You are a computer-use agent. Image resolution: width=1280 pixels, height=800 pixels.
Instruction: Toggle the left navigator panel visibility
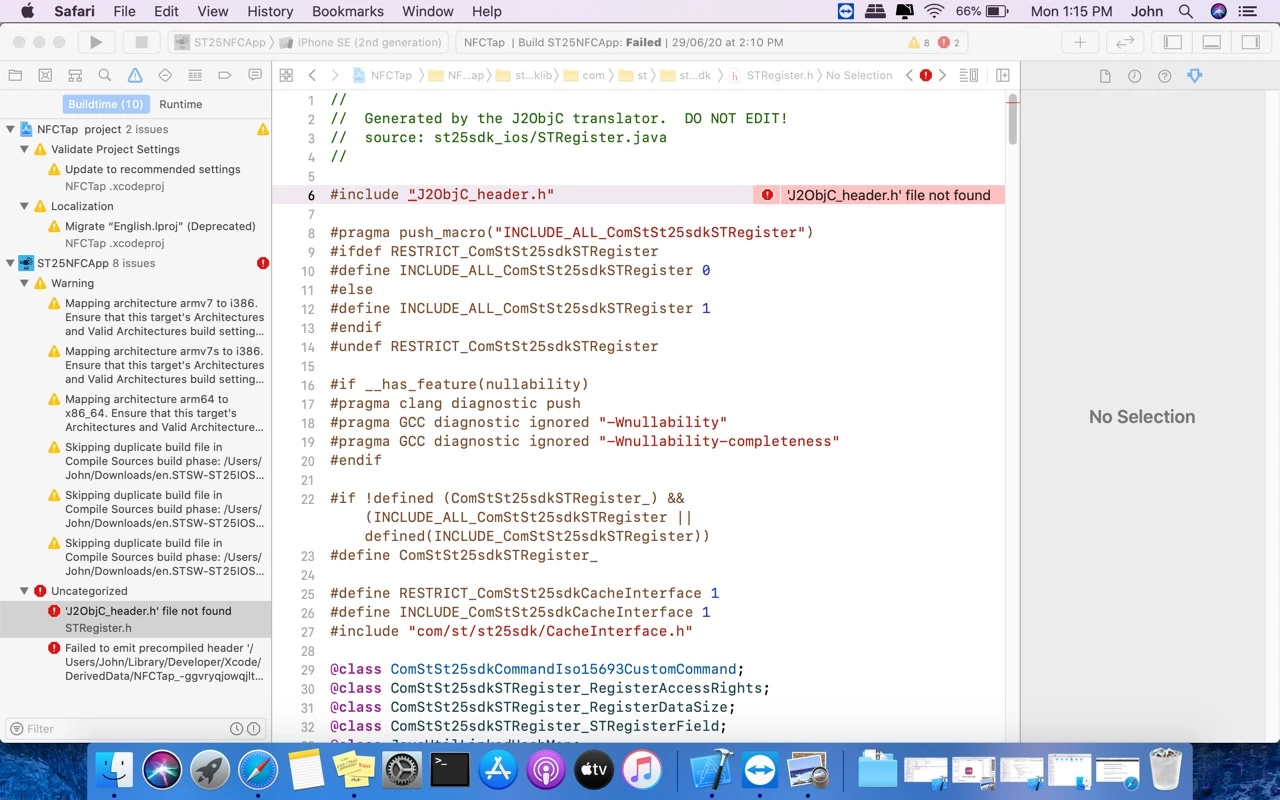[x=1173, y=42]
